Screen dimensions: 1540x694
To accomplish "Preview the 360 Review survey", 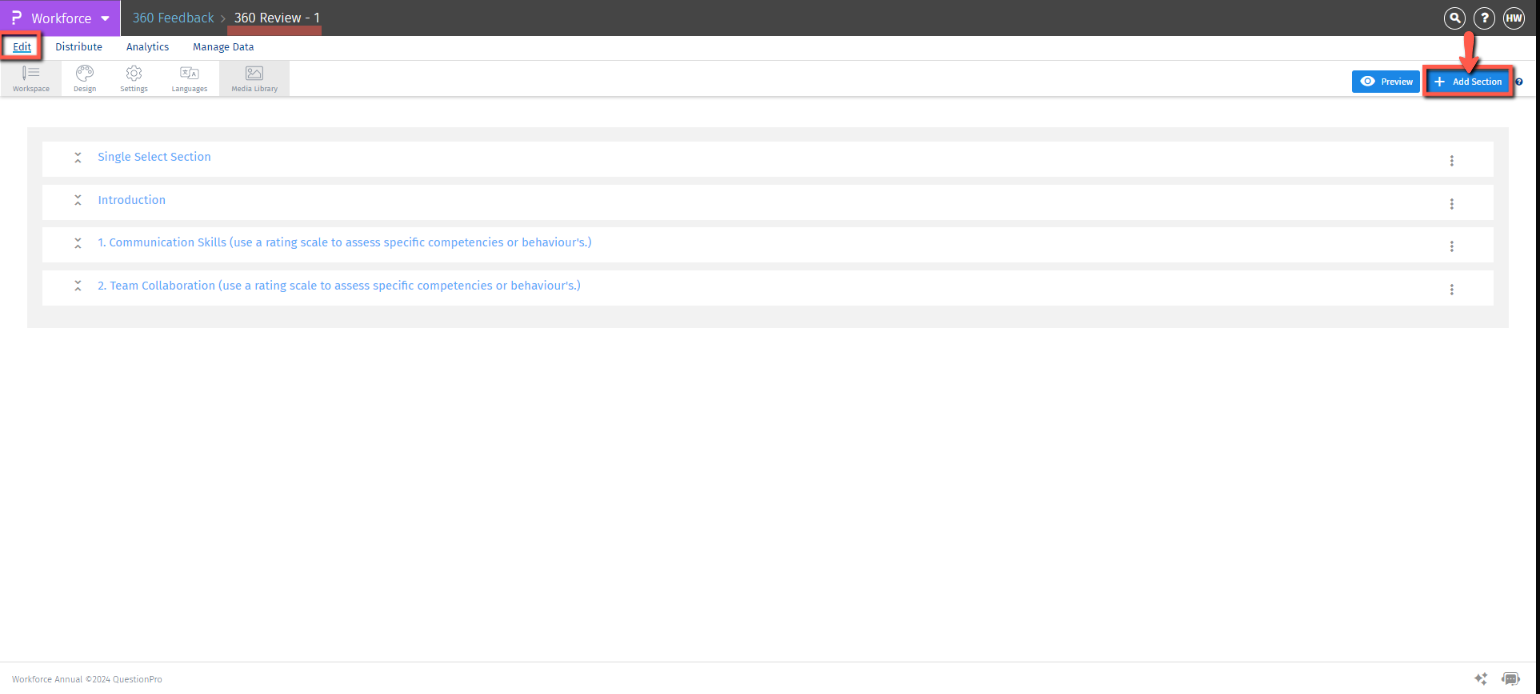I will [1385, 81].
